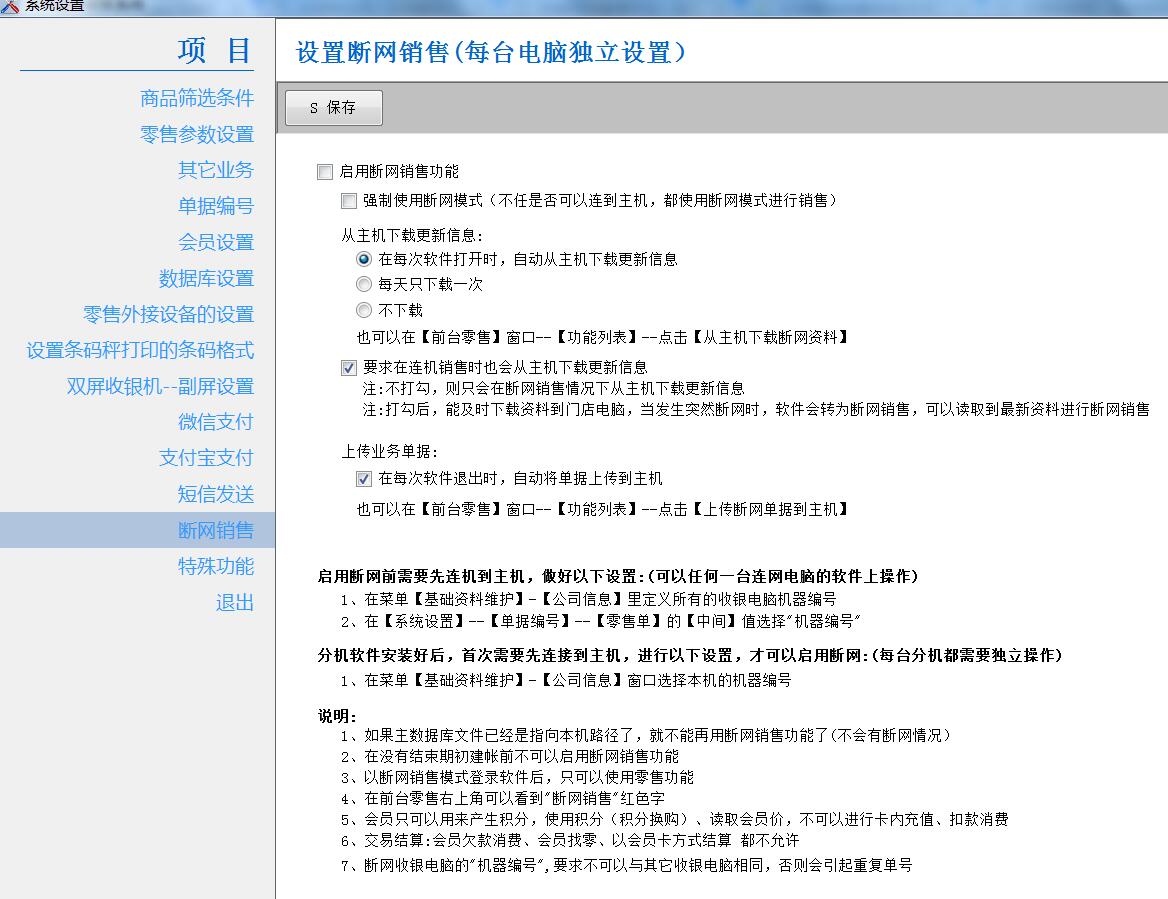Viewport: 1168px width, 899px height.
Task: Tick the 强制使用断网模式 checkbox
Action: point(349,200)
